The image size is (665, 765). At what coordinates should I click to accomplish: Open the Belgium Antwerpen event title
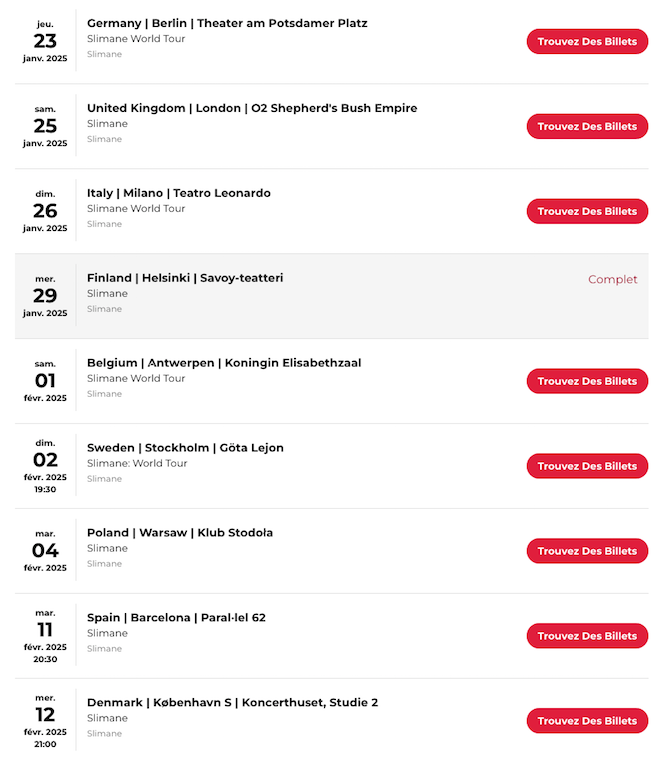point(224,362)
